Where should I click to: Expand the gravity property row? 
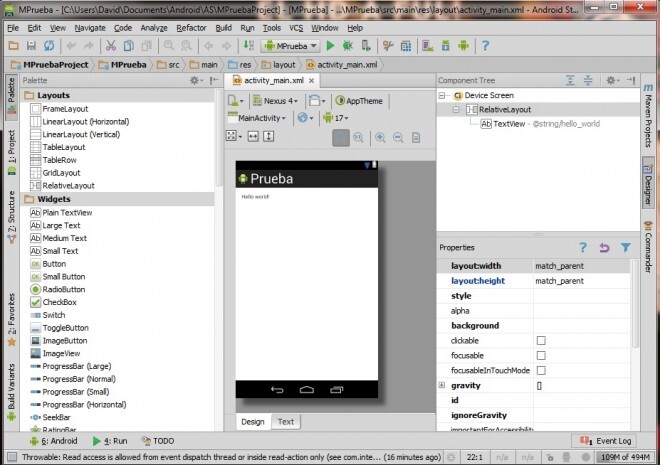[x=442, y=385]
